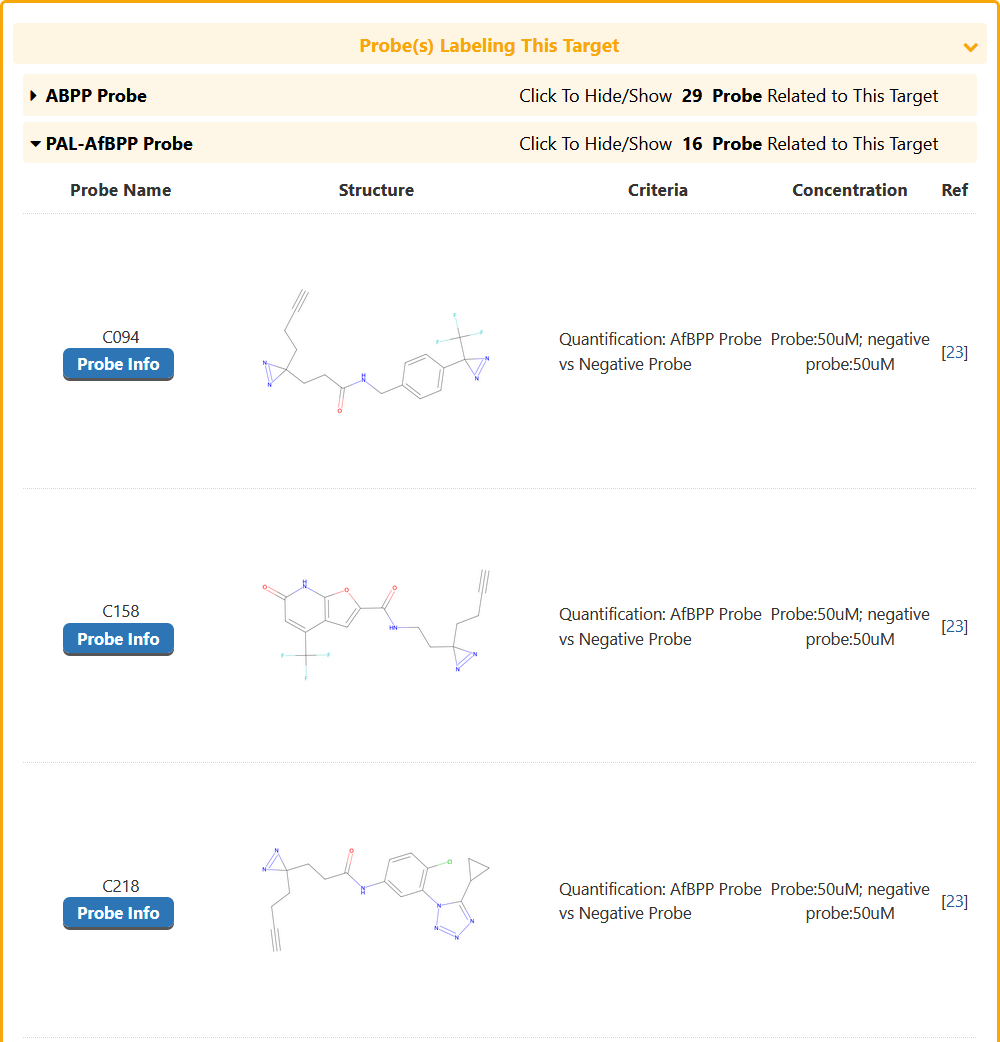The height and width of the screenshot is (1042, 1000).
Task: Click the 'Probe(s) Labeling This Target' title
Action: point(489,46)
